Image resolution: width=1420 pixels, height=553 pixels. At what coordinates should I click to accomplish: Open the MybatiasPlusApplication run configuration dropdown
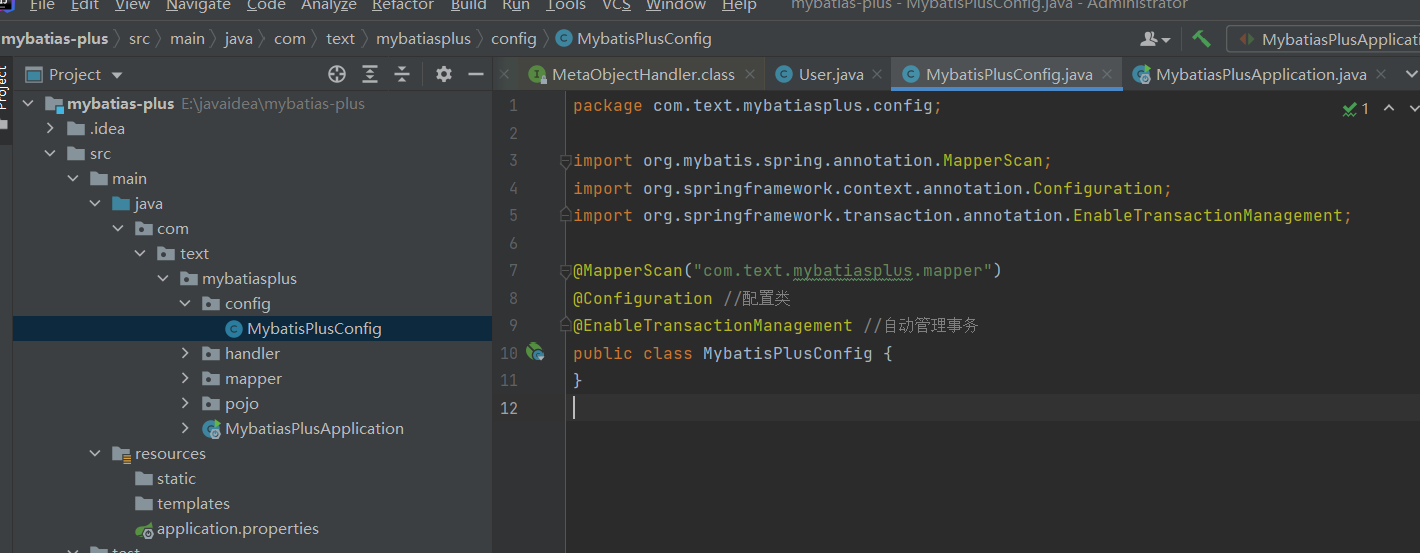(1325, 39)
